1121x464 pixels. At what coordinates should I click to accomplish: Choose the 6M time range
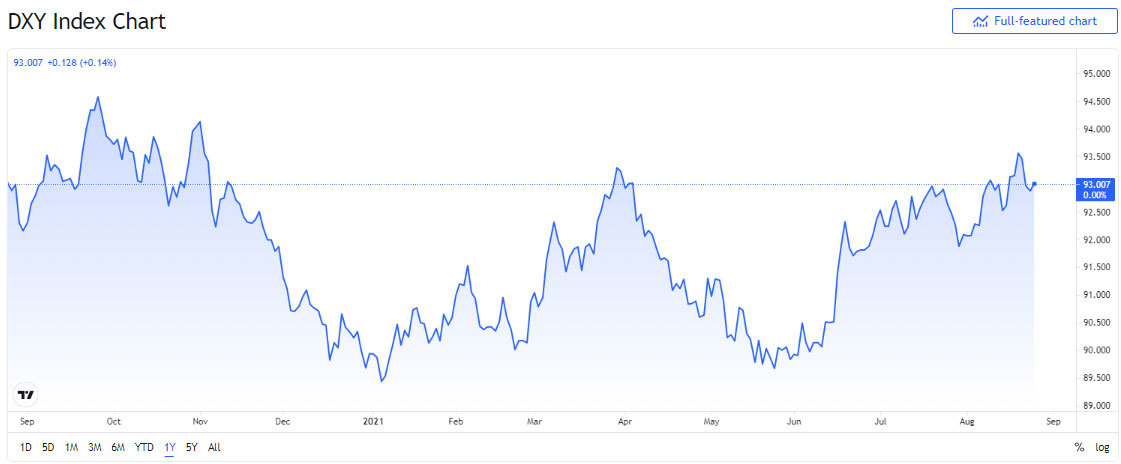118,447
